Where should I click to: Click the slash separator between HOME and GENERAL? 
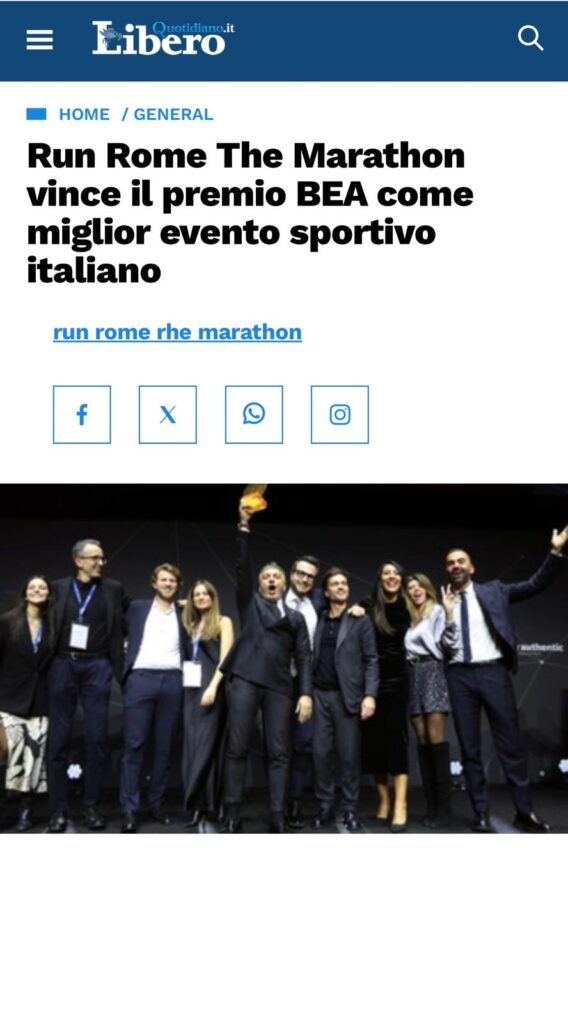coord(124,114)
